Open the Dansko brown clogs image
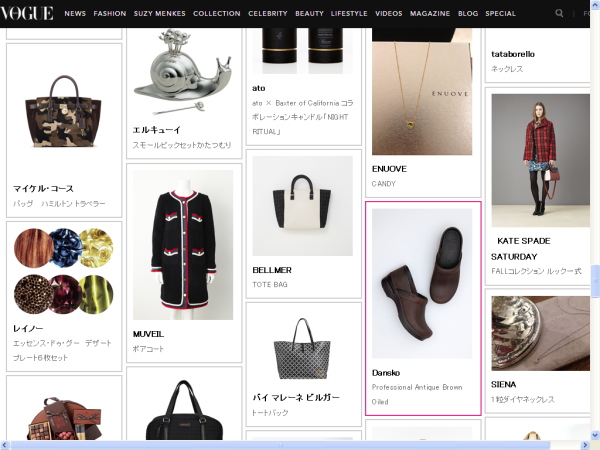 (422, 284)
